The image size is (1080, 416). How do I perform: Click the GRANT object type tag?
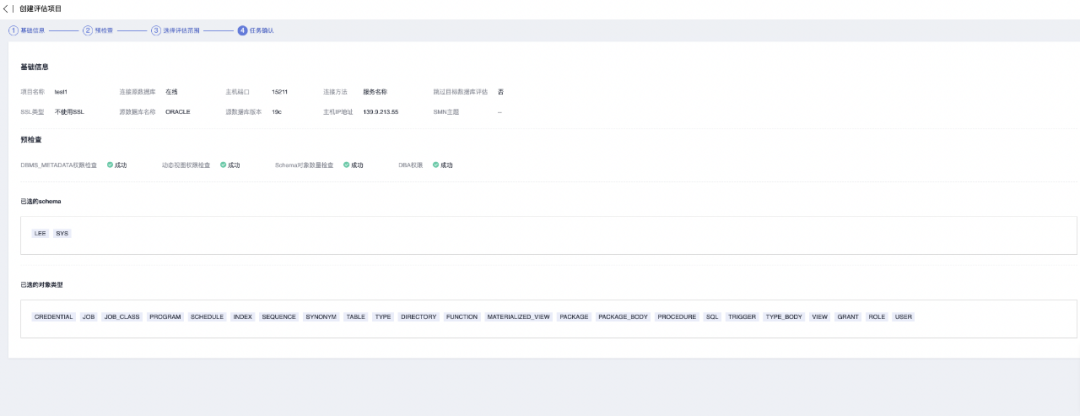click(848, 317)
